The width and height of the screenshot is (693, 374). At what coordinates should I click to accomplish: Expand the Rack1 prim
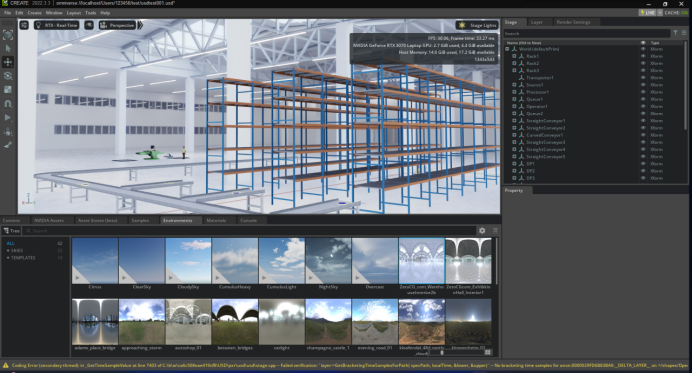(x=514, y=56)
